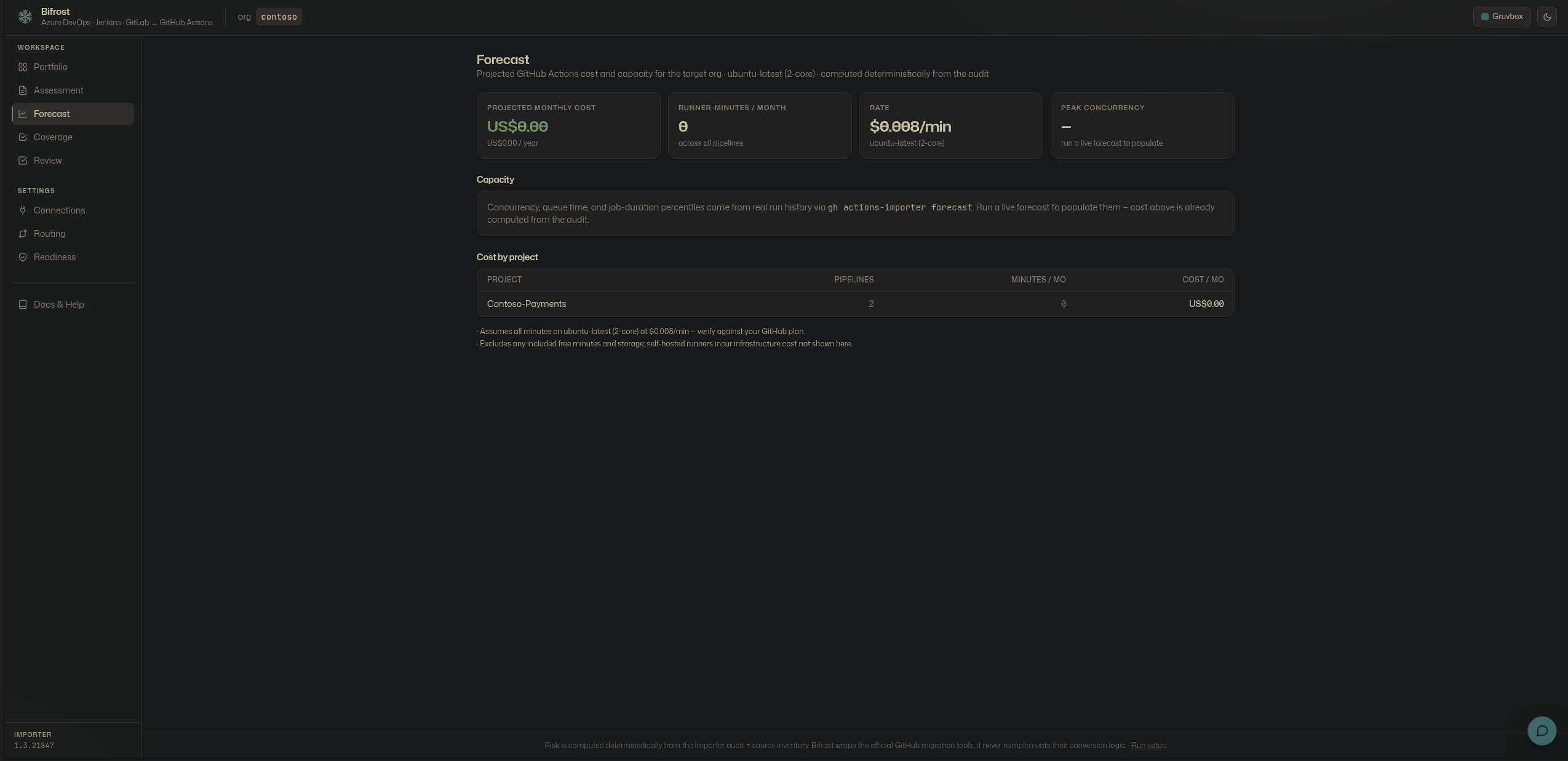Click the Bifrost app title
The width and height of the screenshot is (1568, 761).
(x=55, y=12)
